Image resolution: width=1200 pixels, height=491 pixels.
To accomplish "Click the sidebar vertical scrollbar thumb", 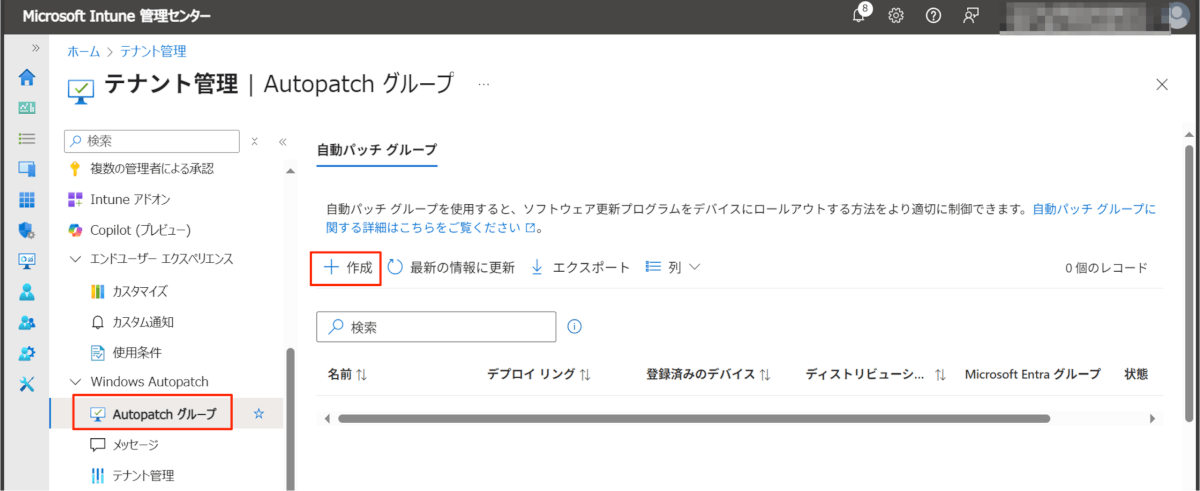I will coord(290,419).
